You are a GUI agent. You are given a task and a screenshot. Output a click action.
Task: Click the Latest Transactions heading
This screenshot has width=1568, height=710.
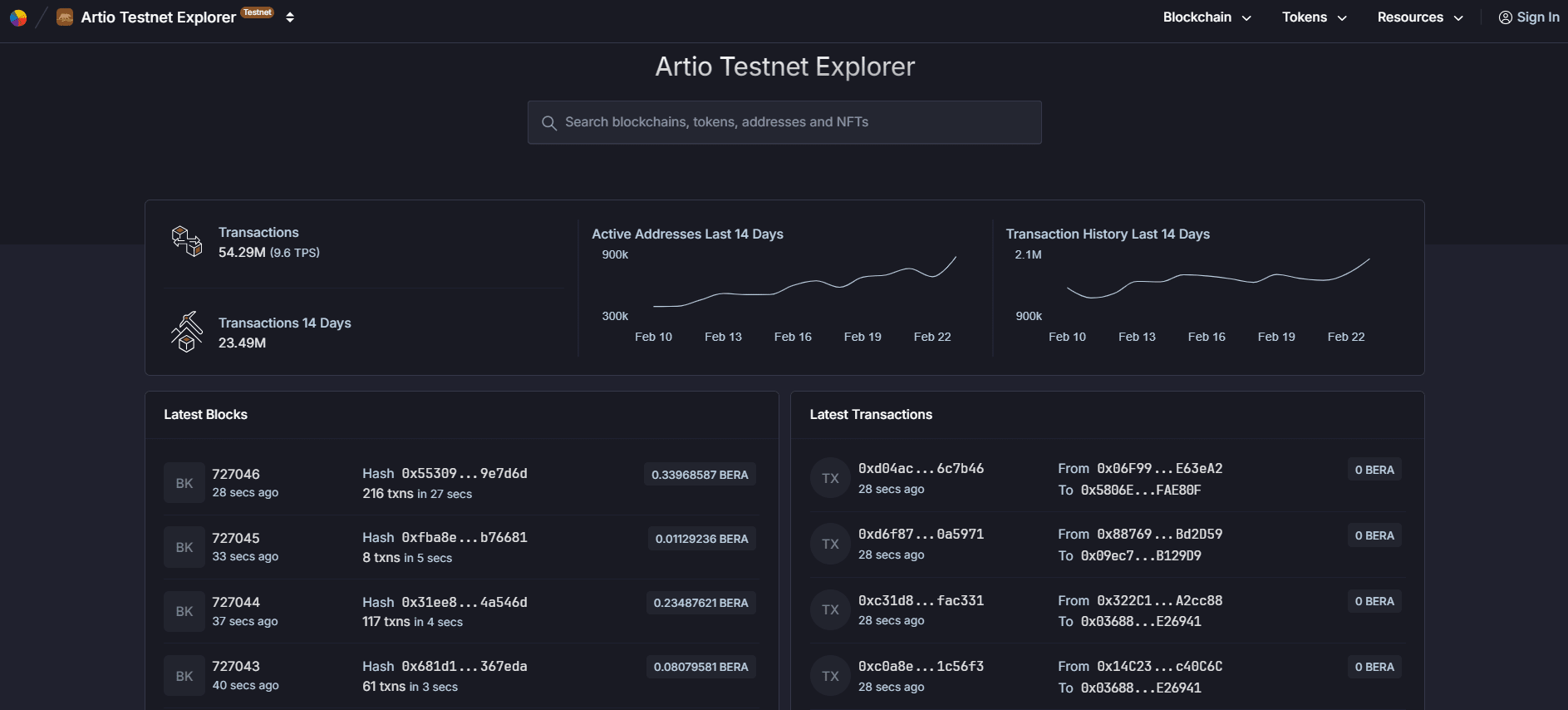pos(871,414)
